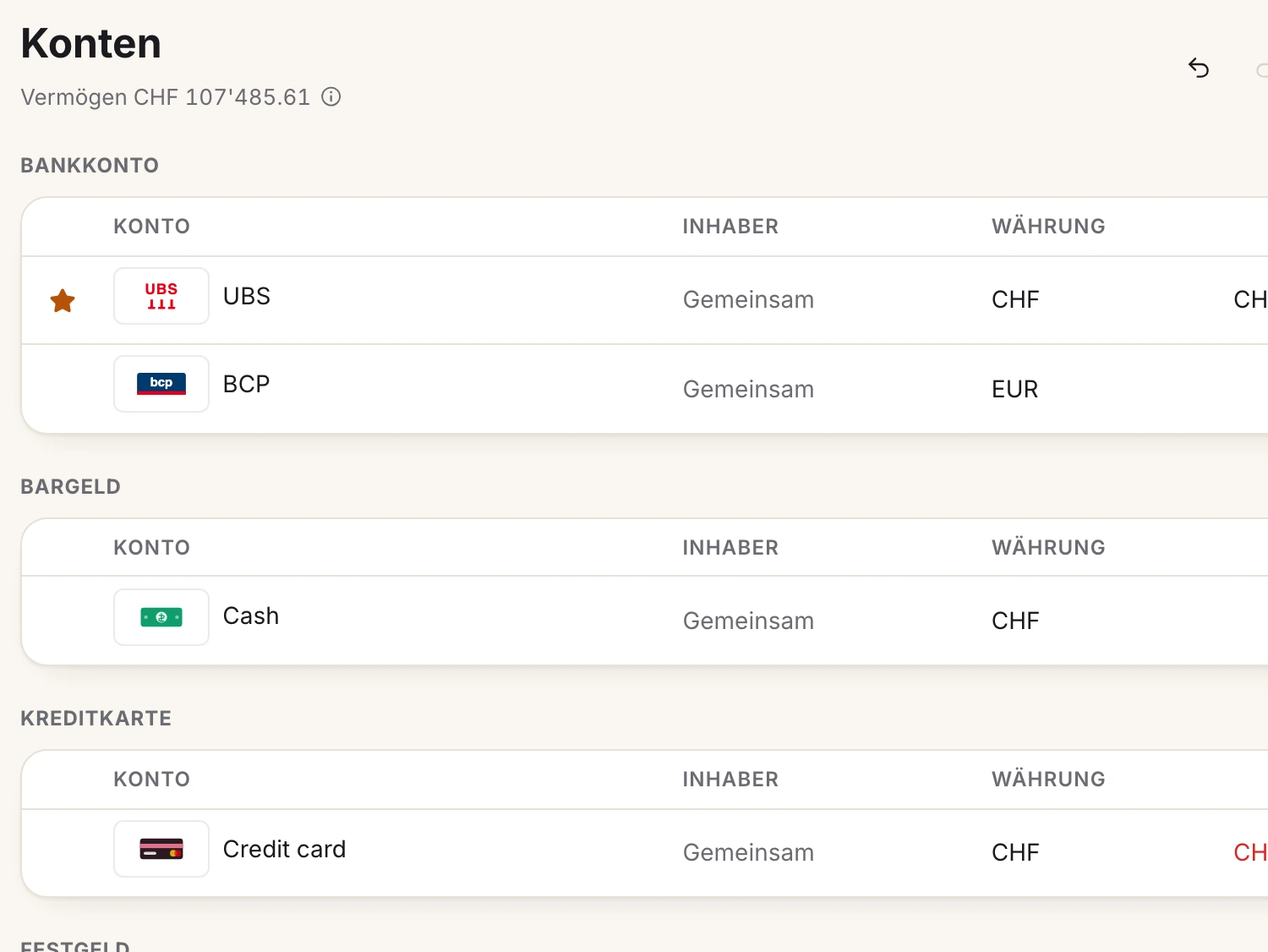Click the Vermögen CHF 107'485.61 total
The width and height of the screenshot is (1268, 952).
(x=166, y=97)
